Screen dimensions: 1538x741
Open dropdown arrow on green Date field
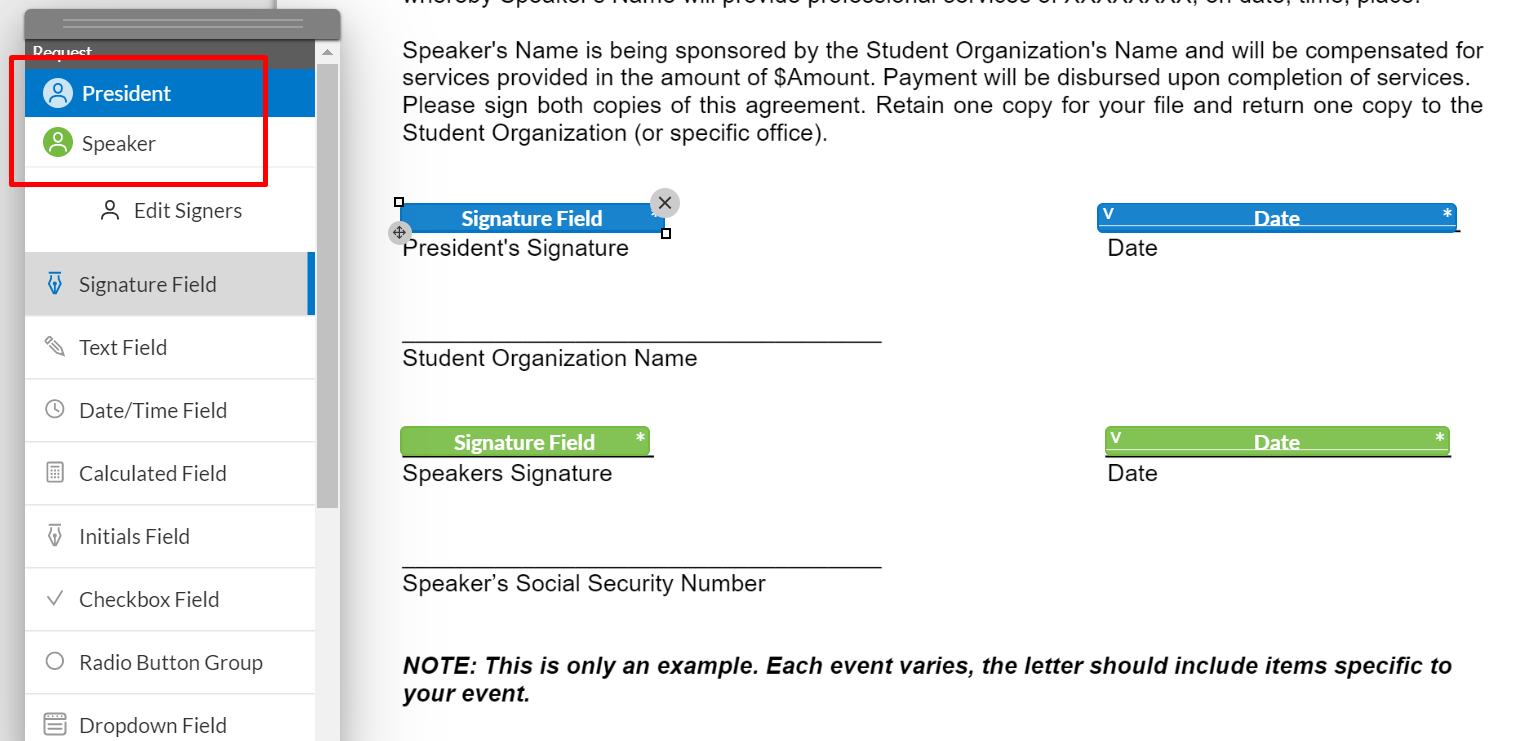point(1116,437)
